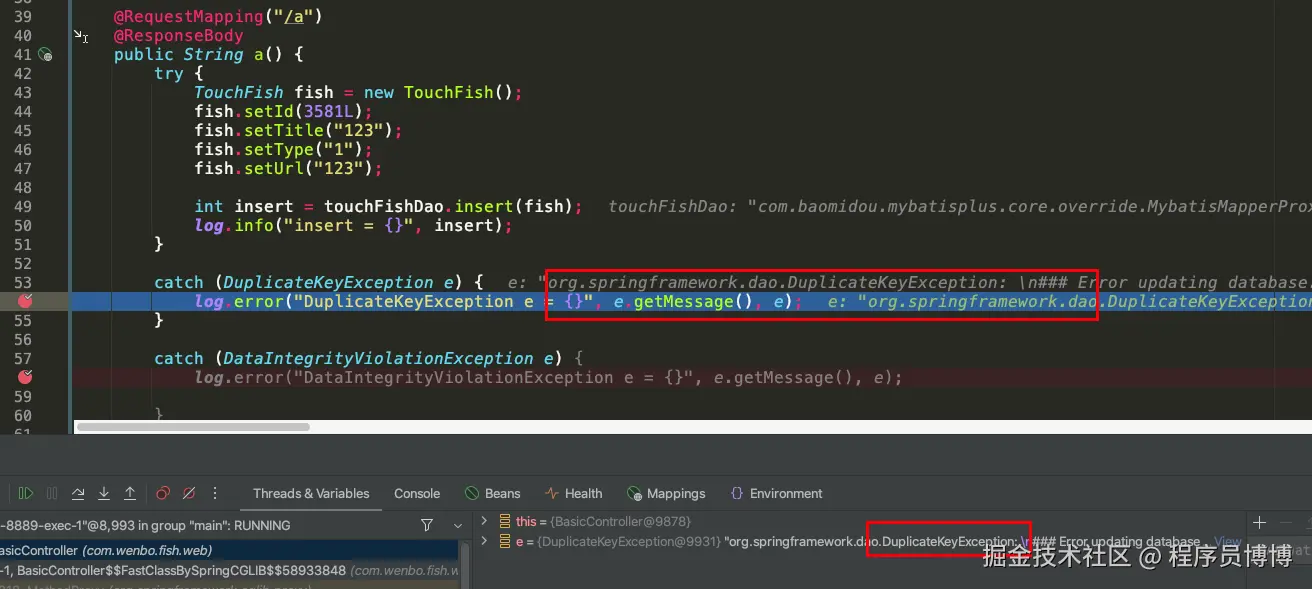Screen dimensions: 1312x589
Task: Toggle Mute Breakpoints
Action: click(188, 494)
